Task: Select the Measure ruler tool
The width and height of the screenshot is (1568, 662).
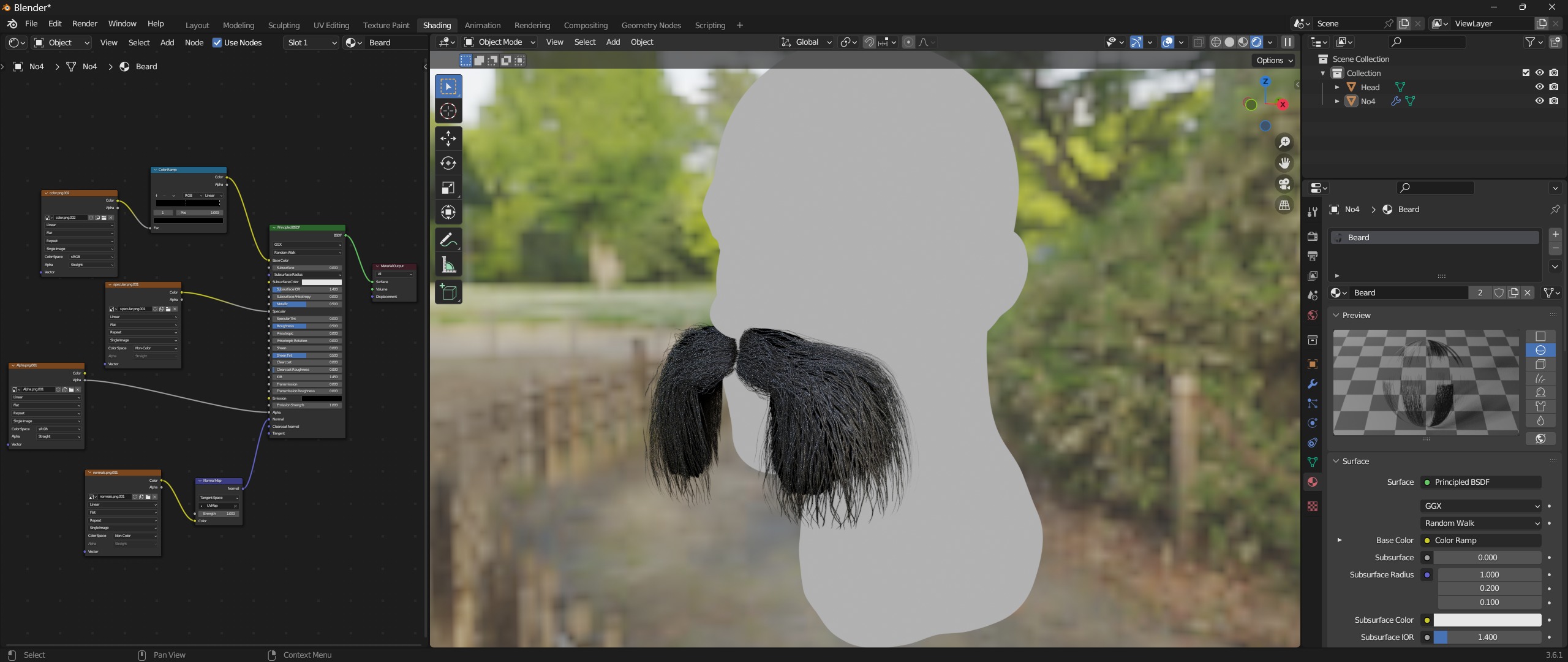Action: click(x=448, y=265)
